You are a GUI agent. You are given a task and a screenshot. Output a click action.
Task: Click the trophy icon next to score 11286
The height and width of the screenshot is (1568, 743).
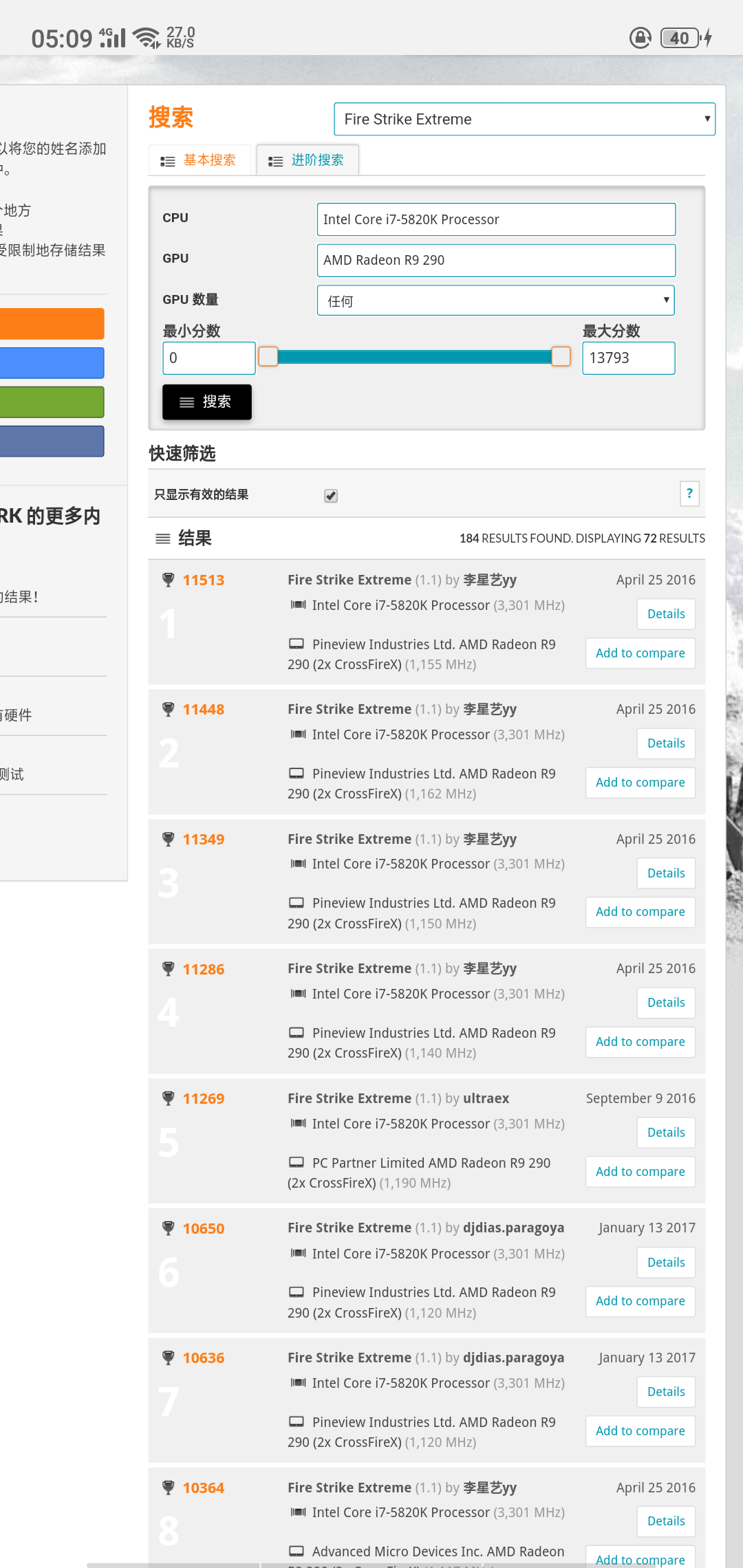(168, 969)
